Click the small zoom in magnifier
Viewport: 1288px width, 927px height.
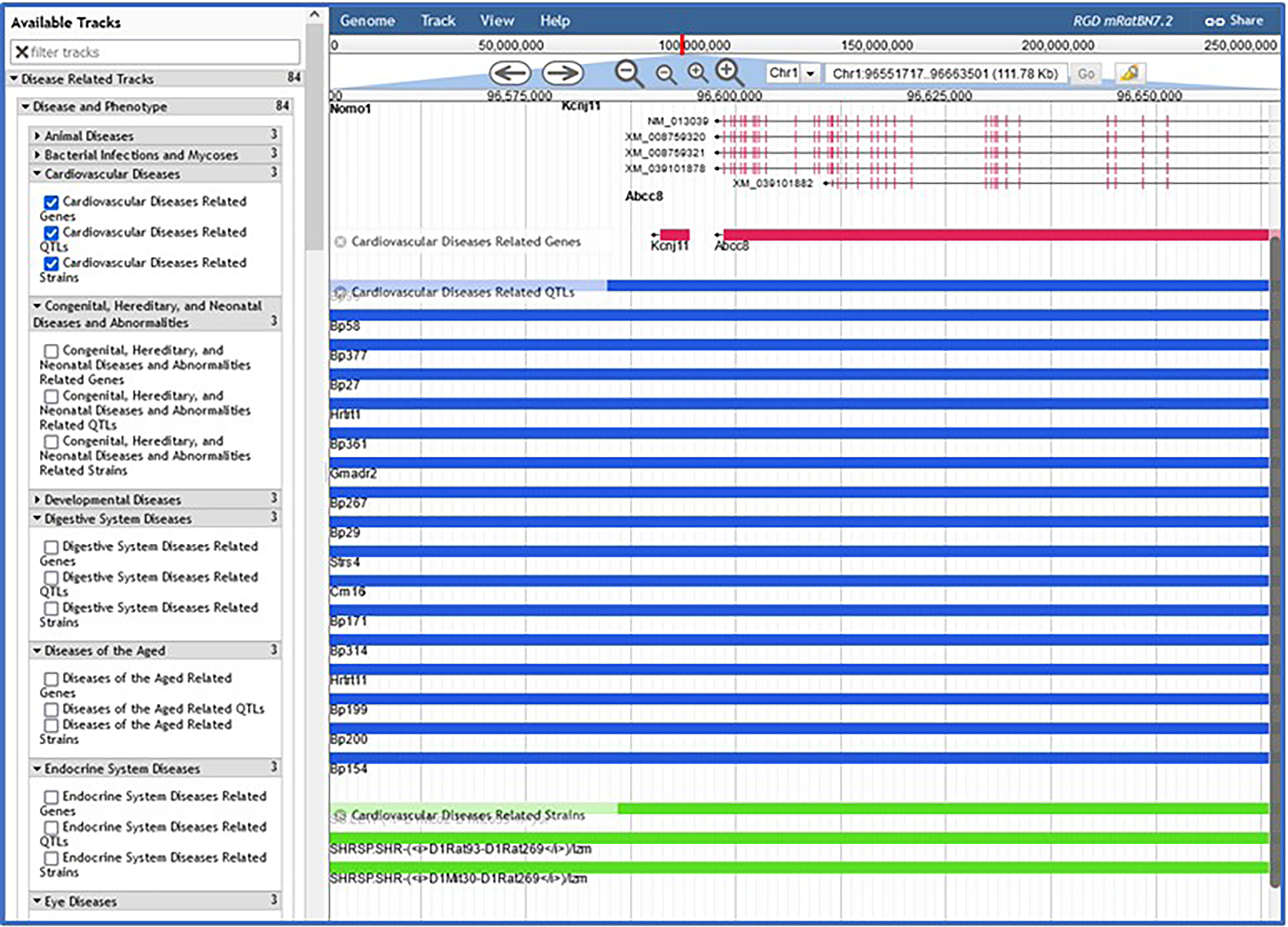697,74
